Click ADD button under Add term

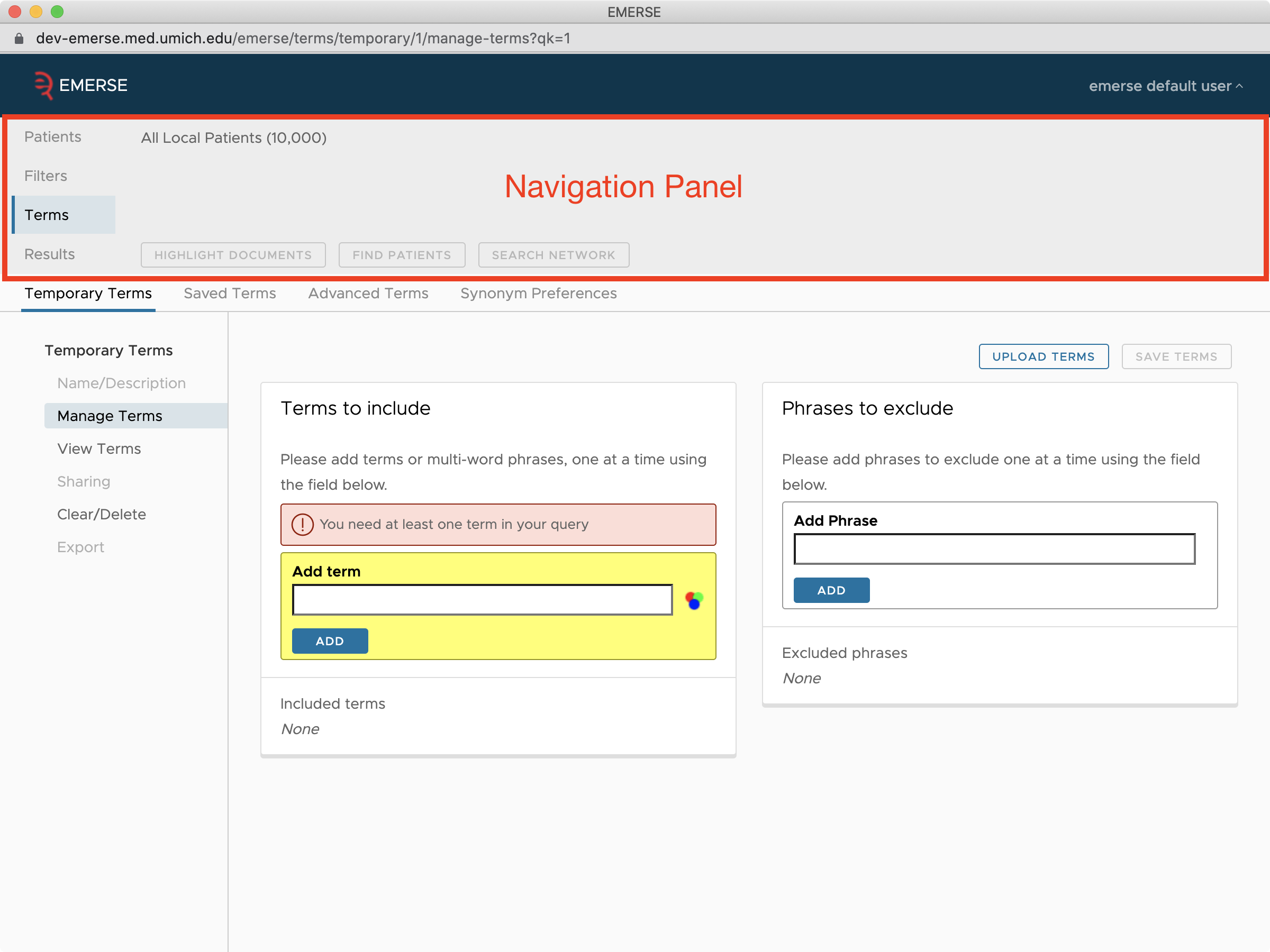pos(330,641)
